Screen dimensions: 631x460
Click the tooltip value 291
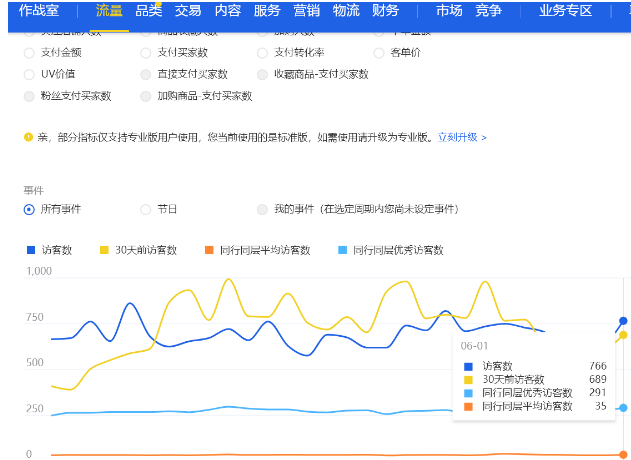[598, 392]
